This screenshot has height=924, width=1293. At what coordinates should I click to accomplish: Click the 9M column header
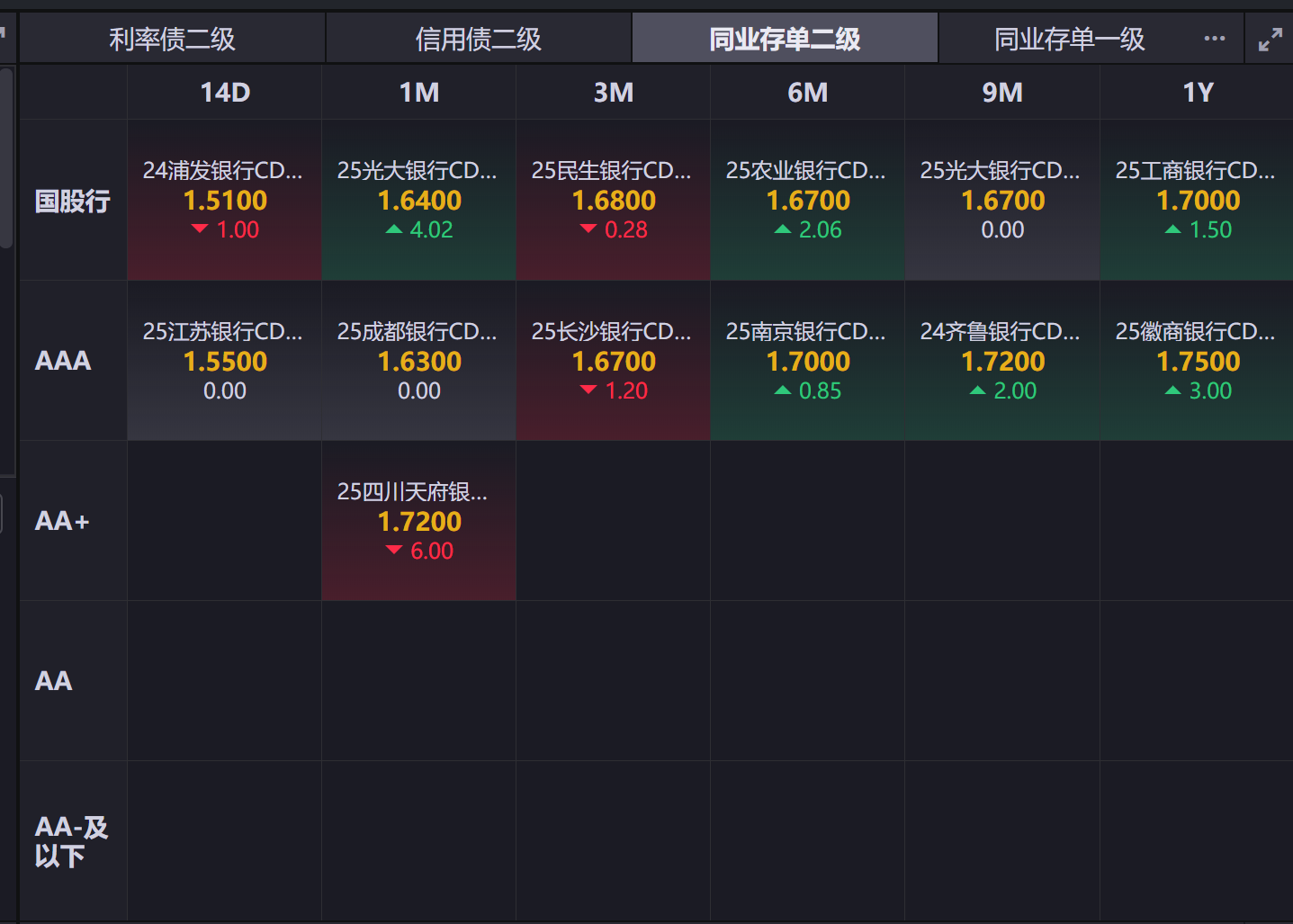tap(1002, 93)
